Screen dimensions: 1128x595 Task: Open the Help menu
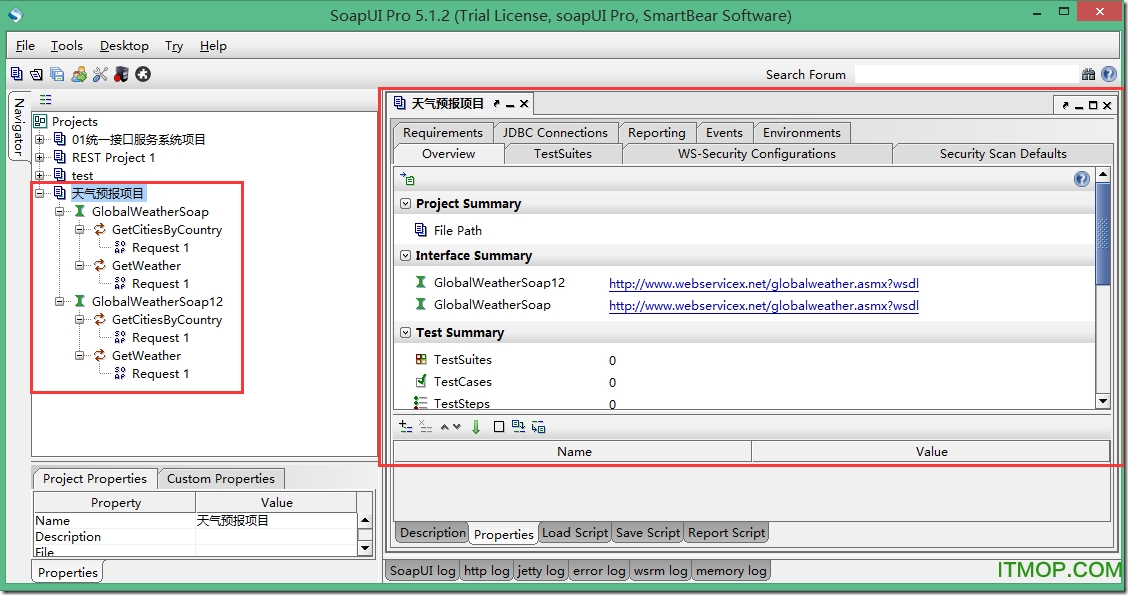point(213,45)
